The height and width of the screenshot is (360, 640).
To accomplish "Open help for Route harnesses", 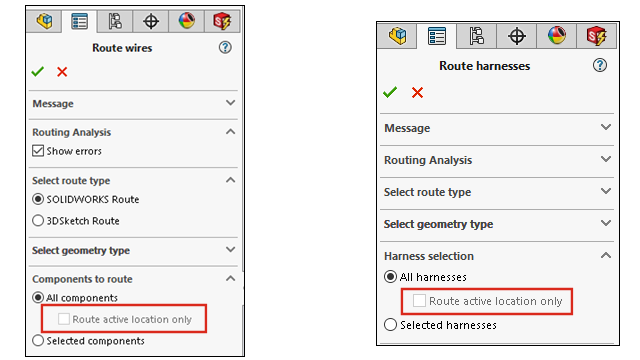I will coord(600,65).
